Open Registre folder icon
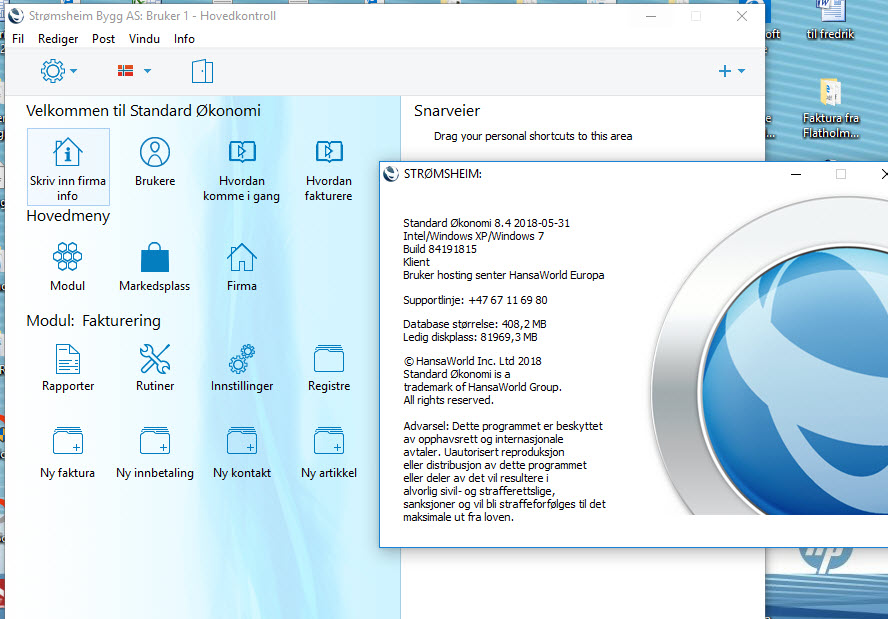This screenshot has height=619, width=888. click(x=329, y=359)
